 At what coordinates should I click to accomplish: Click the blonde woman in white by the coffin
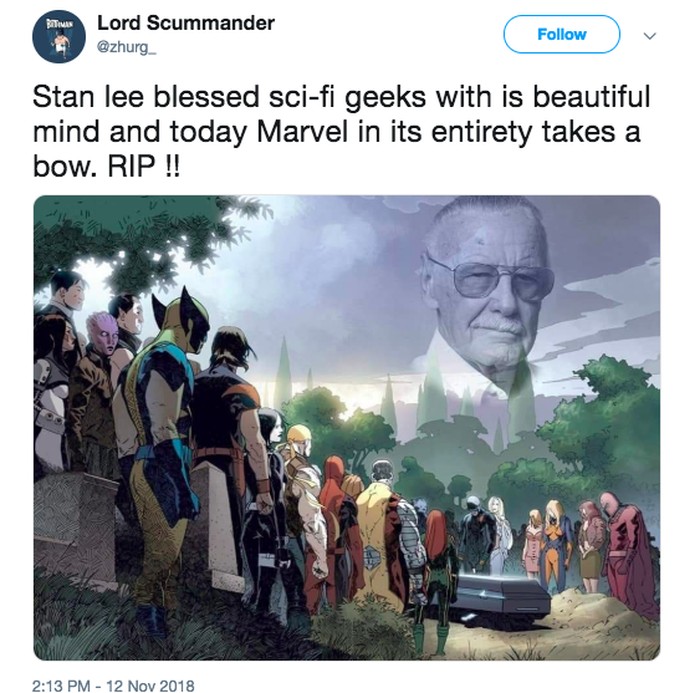pos(498,536)
